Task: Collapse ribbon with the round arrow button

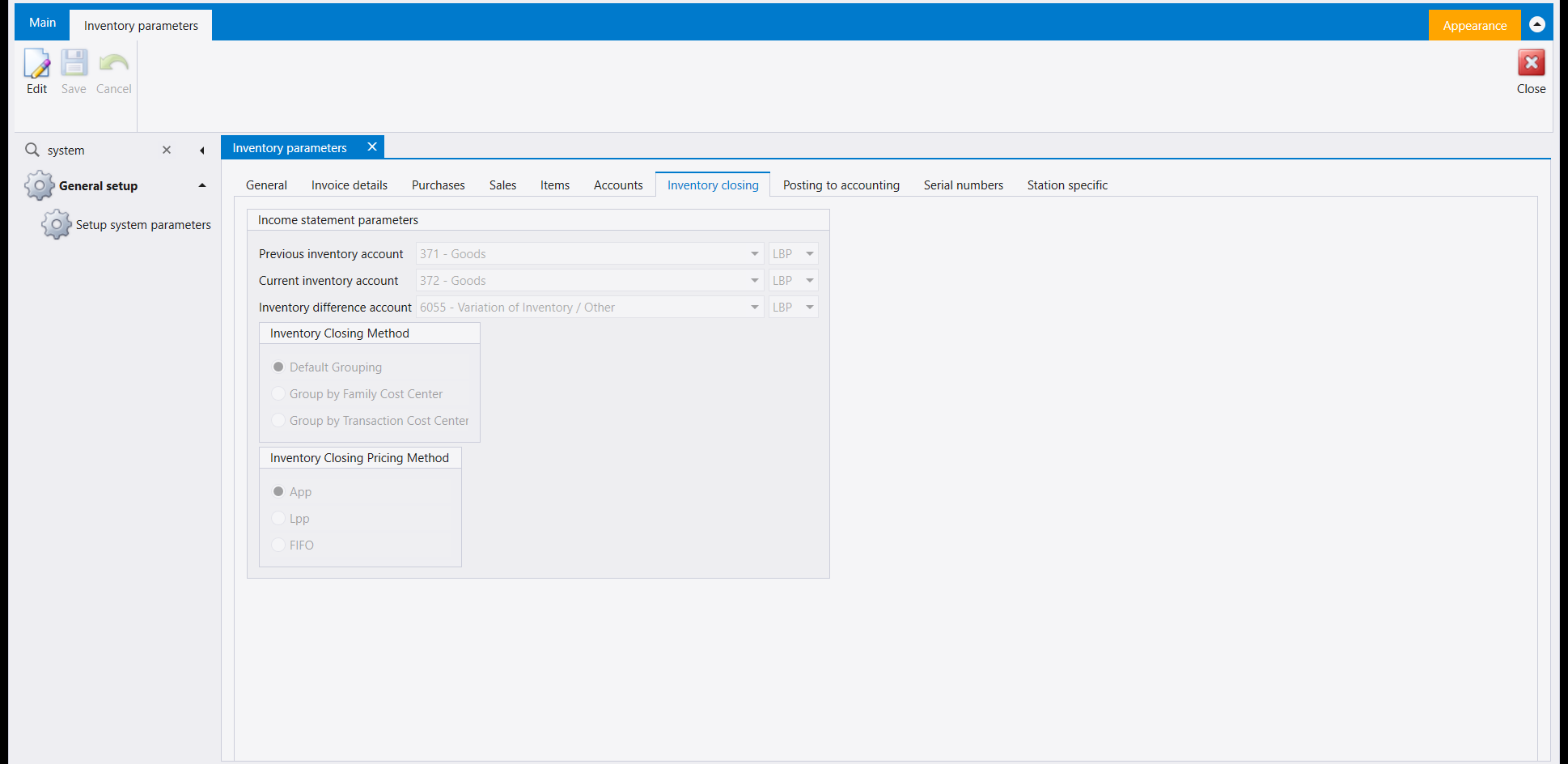Action: pos(1537,25)
